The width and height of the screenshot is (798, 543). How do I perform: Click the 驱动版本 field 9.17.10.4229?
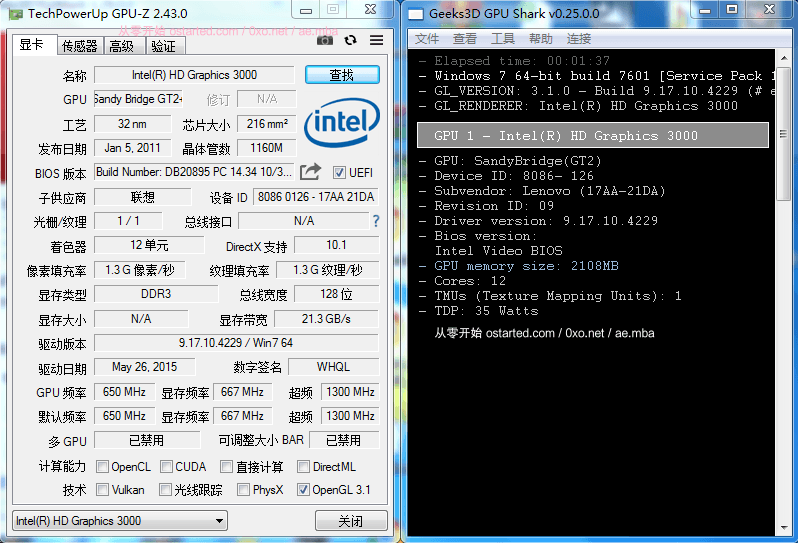236,342
